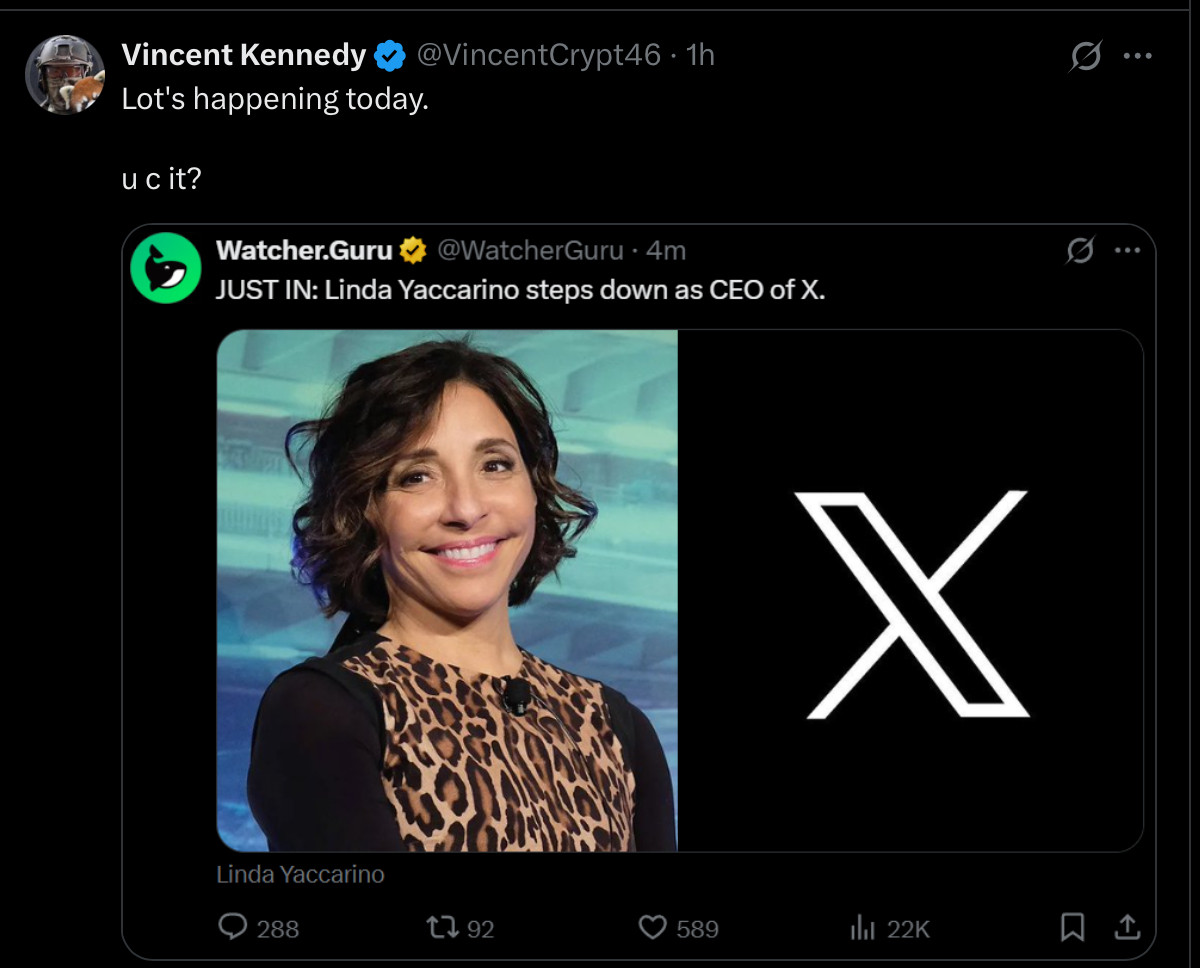Image resolution: width=1200 pixels, height=968 pixels.
Task: Open the Vincent Kennedy display name link
Action: coord(243,55)
